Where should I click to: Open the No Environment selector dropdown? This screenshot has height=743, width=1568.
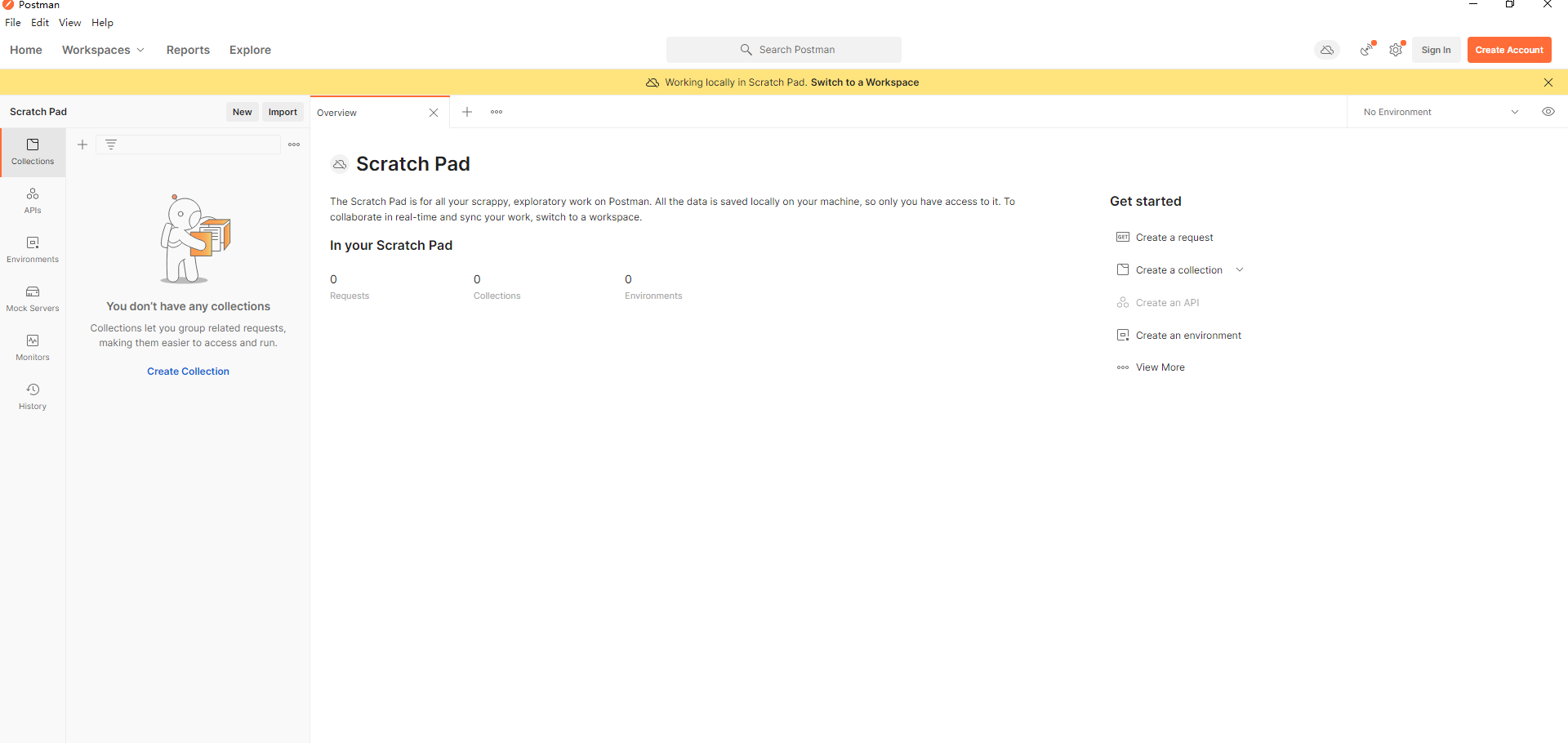pyautogui.click(x=1441, y=112)
